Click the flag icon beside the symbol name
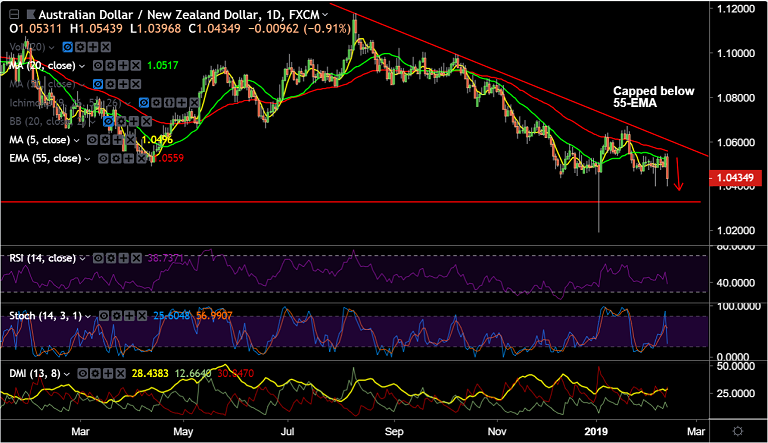The height and width of the screenshot is (443, 768). (x=30, y=15)
